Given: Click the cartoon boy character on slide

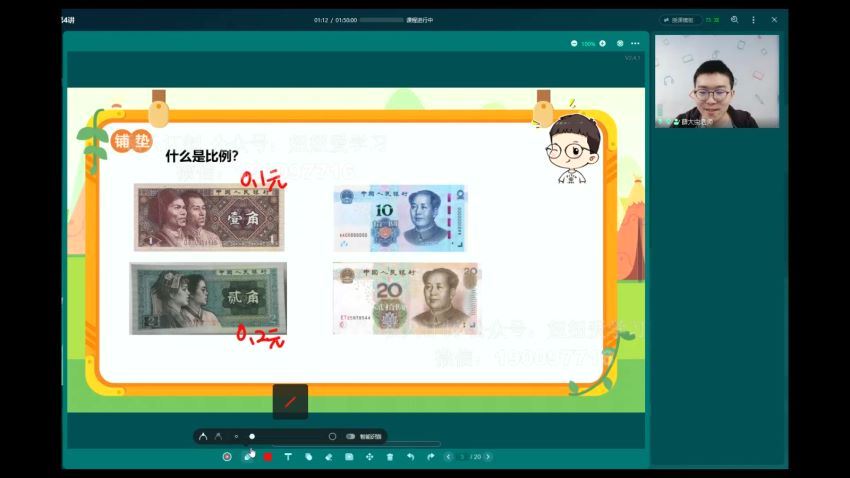Looking at the screenshot, I should click(x=573, y=148).
